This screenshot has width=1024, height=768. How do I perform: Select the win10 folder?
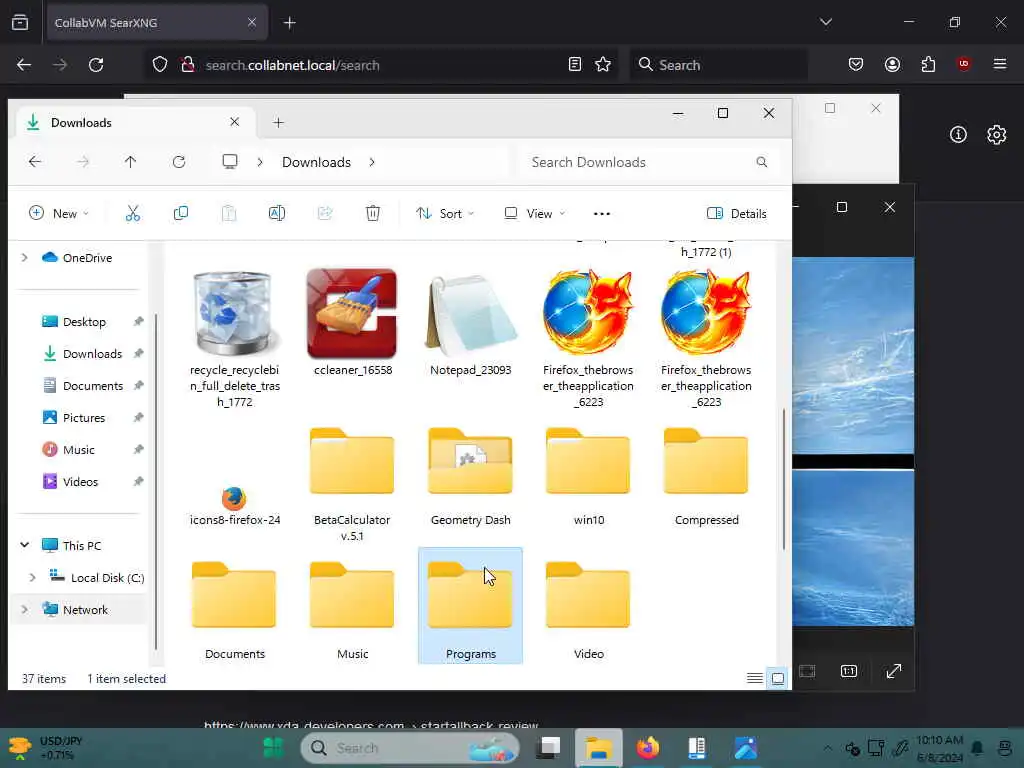tap(588, 477)
